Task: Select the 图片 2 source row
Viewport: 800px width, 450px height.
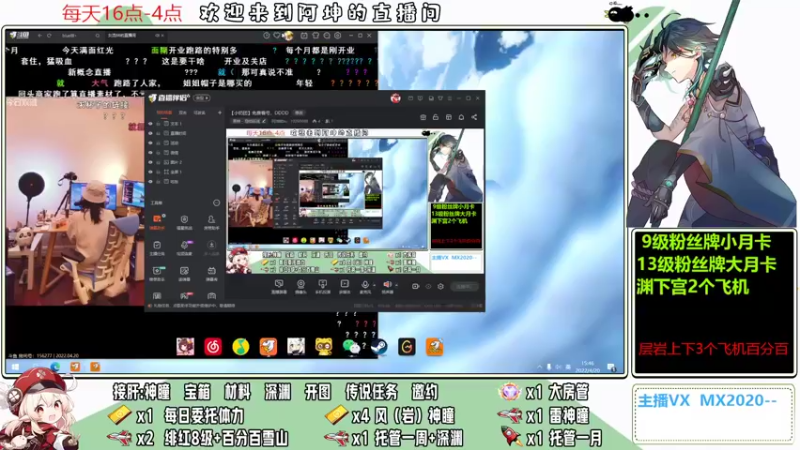Action: [x=184, y=162]
